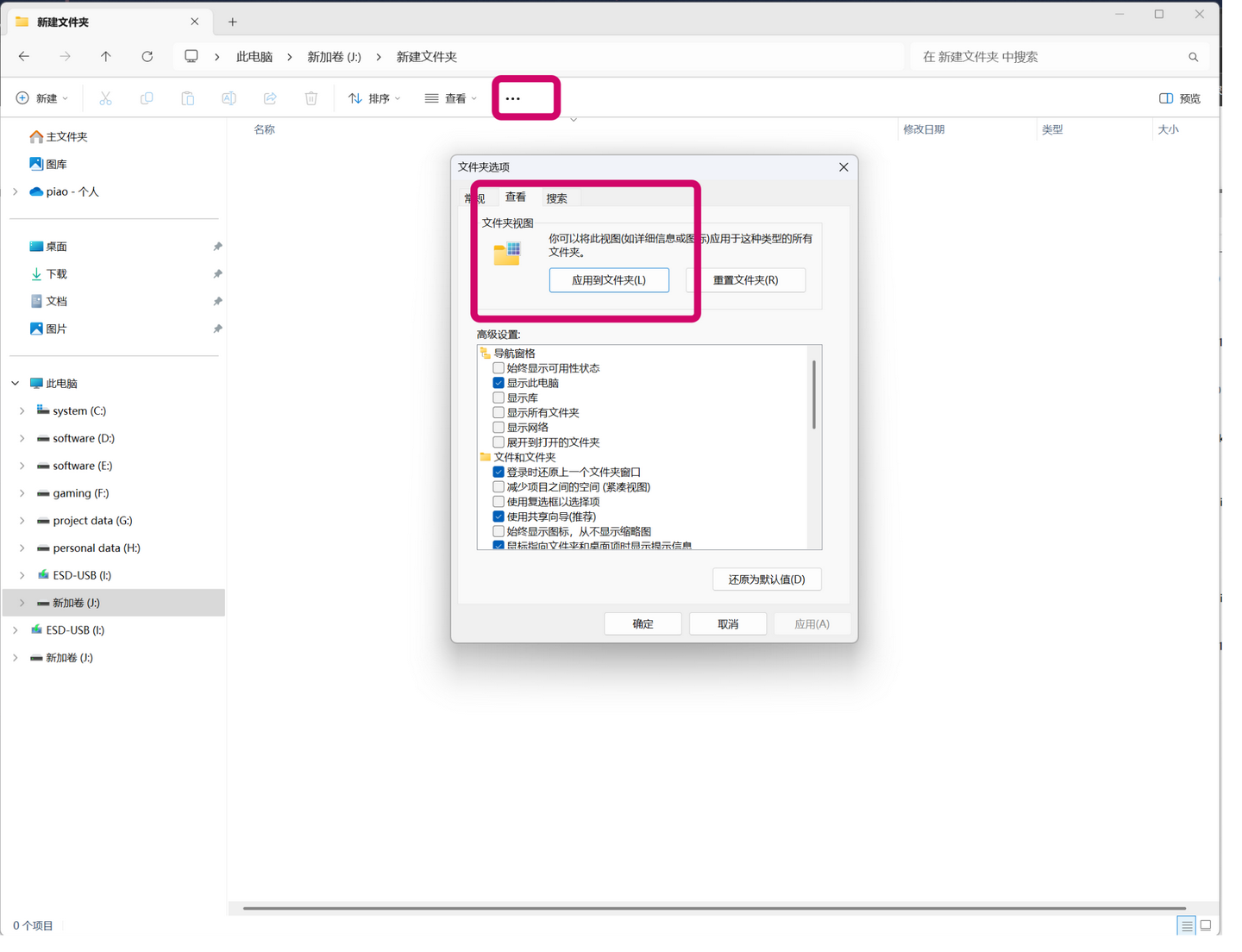The image size is (1242, 952).
Task: Click the Paste icon in the toolbar
Action: coord(188,97)
